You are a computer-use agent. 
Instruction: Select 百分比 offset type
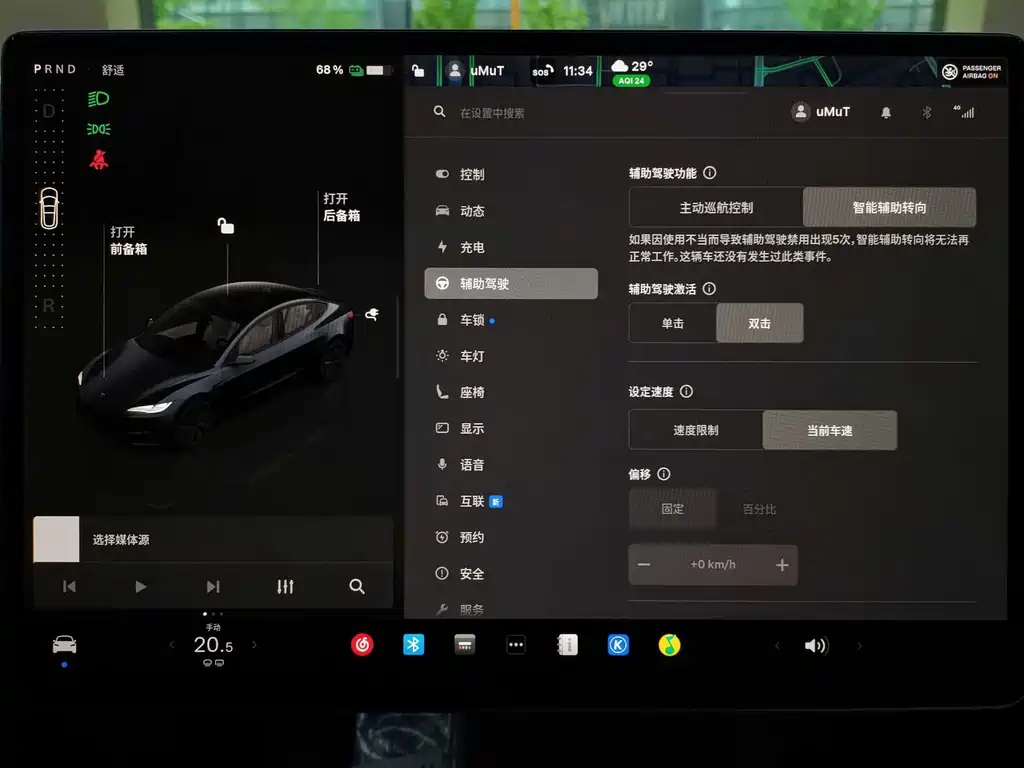tap(760, 509)
